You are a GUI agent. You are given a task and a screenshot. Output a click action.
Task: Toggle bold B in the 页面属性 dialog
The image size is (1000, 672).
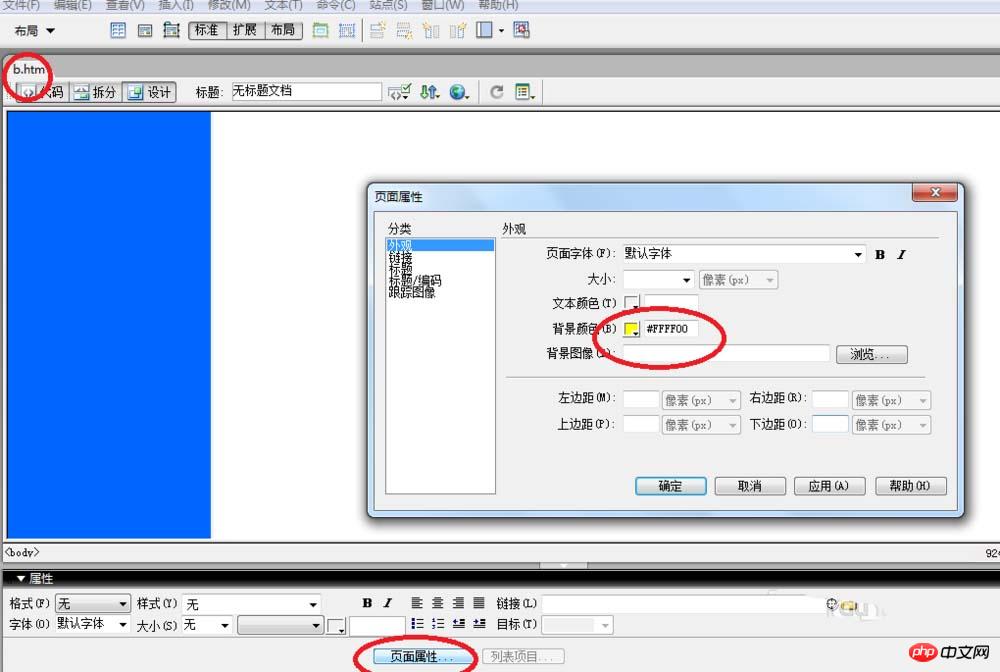pyautogui.click(x=880, y=254)
